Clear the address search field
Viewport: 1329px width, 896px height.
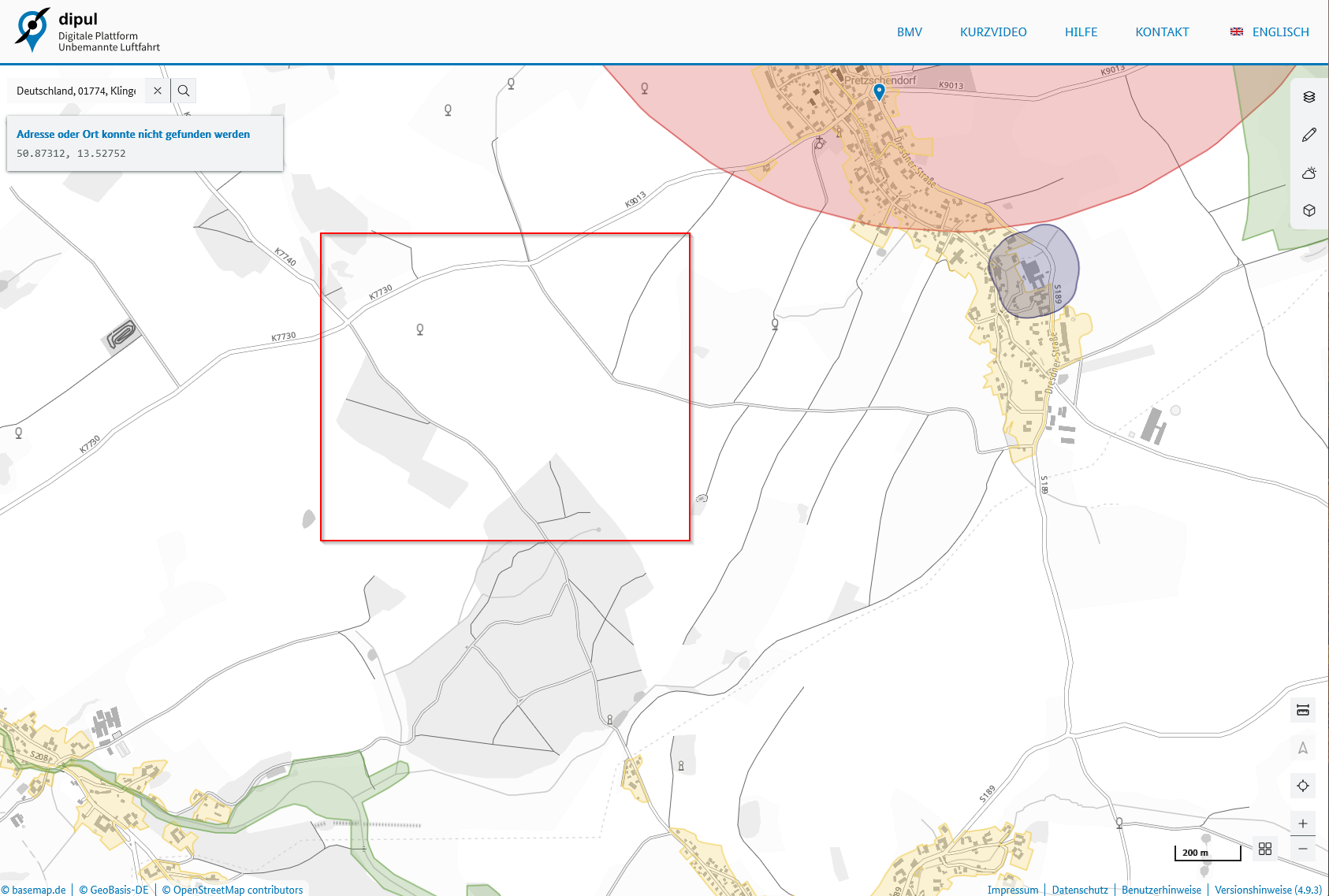tap(158, 91)
